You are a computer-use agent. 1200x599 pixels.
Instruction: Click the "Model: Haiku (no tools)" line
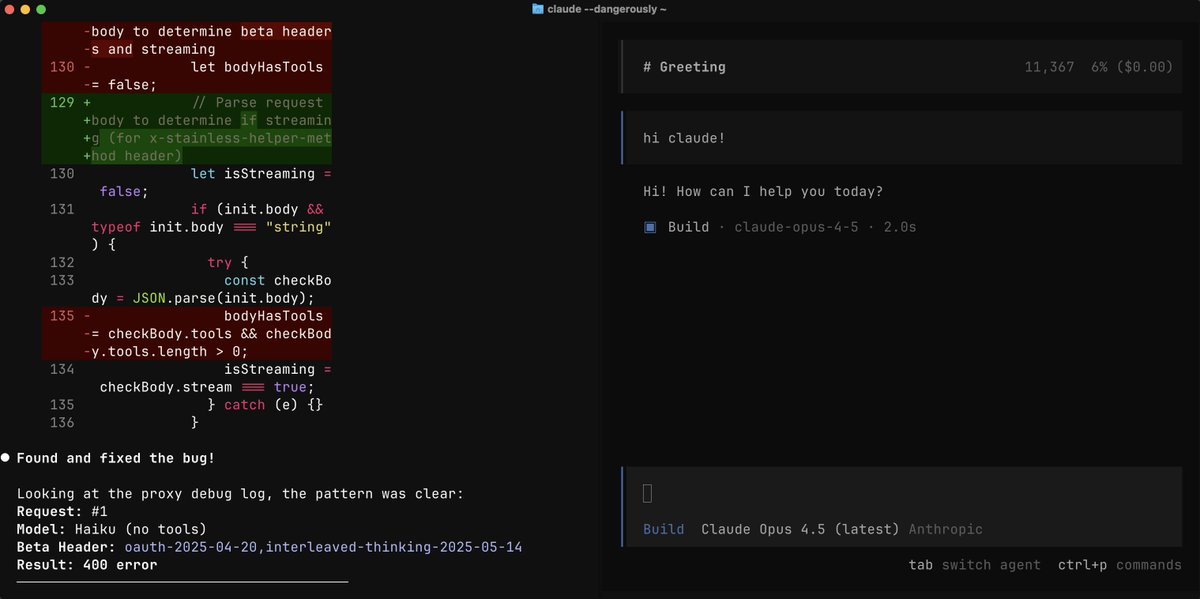point(112,529)
